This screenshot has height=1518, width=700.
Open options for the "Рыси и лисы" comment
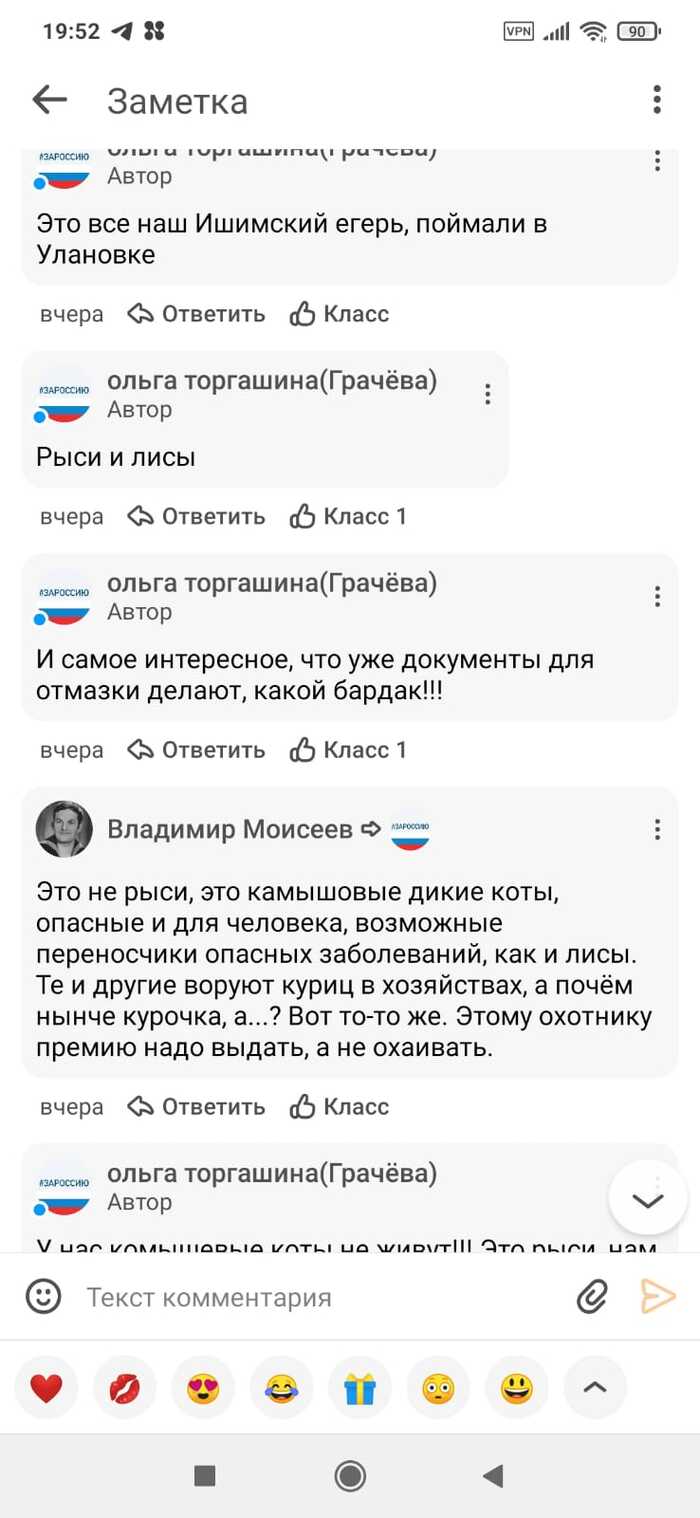coord(487,394)
